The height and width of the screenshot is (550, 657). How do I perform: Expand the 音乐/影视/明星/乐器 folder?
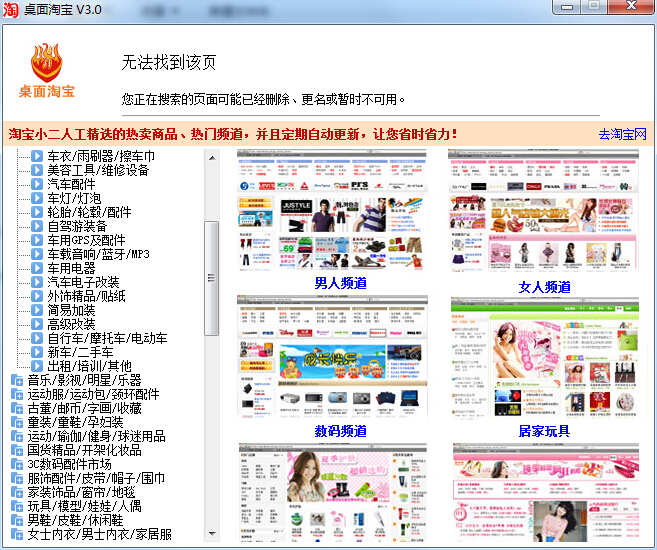pyautogui.click(x=17, y=380)
